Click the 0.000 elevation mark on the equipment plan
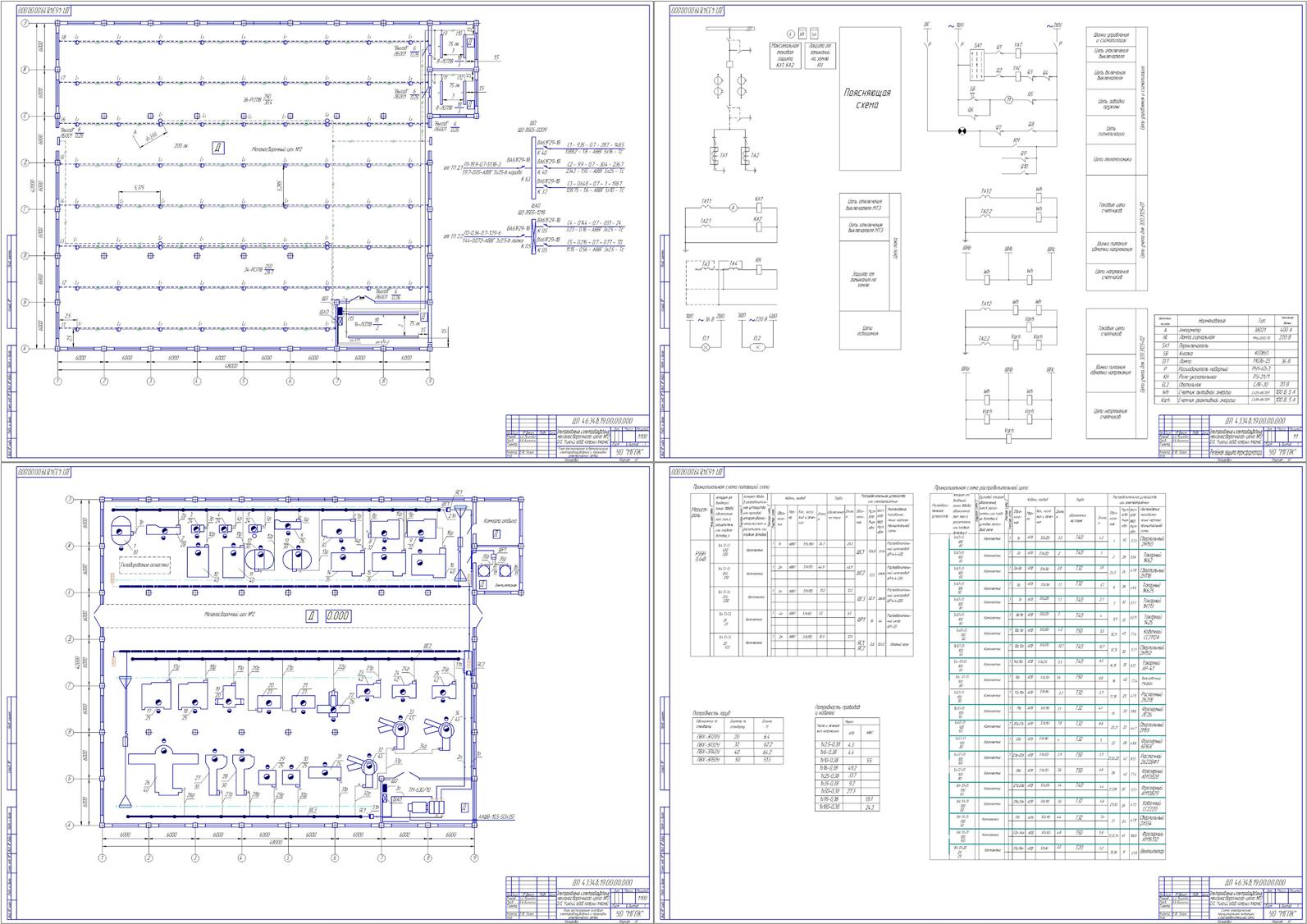1307x924 pixels. (x=338, y=615)
